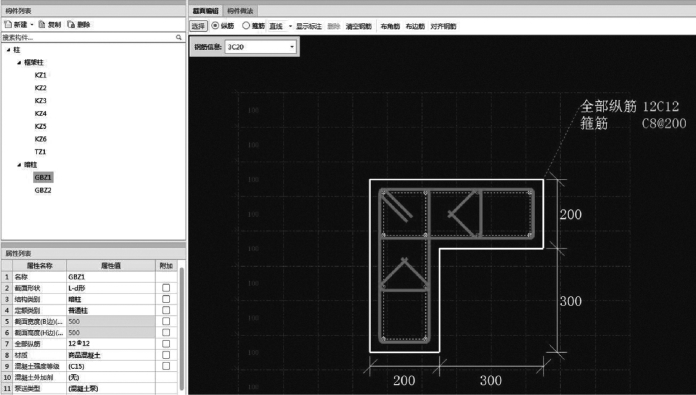Click the 清空钢筋 toolbar tool
696x395 pixels.
tap(359, 27)
